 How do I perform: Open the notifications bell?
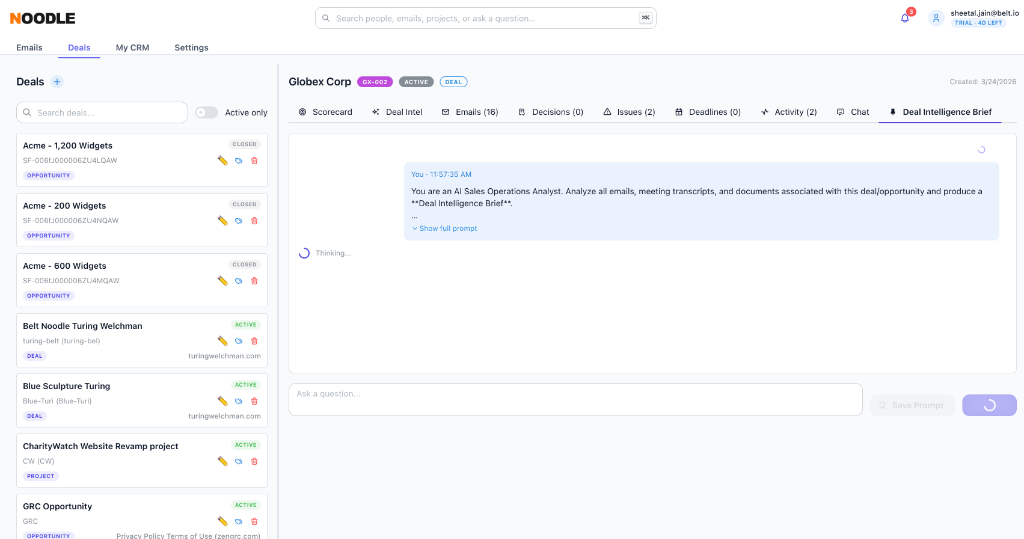(x=904, y=18)
